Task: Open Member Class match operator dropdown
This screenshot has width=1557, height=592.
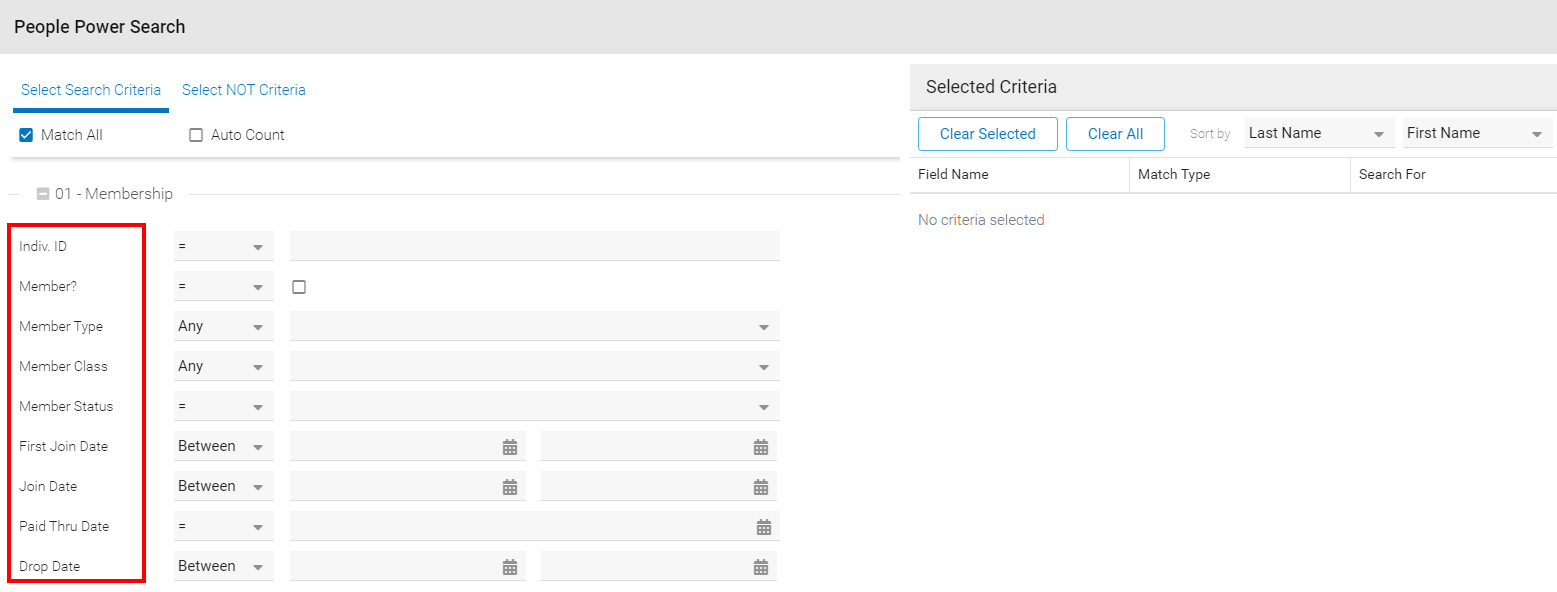Action: click(224, 366)
